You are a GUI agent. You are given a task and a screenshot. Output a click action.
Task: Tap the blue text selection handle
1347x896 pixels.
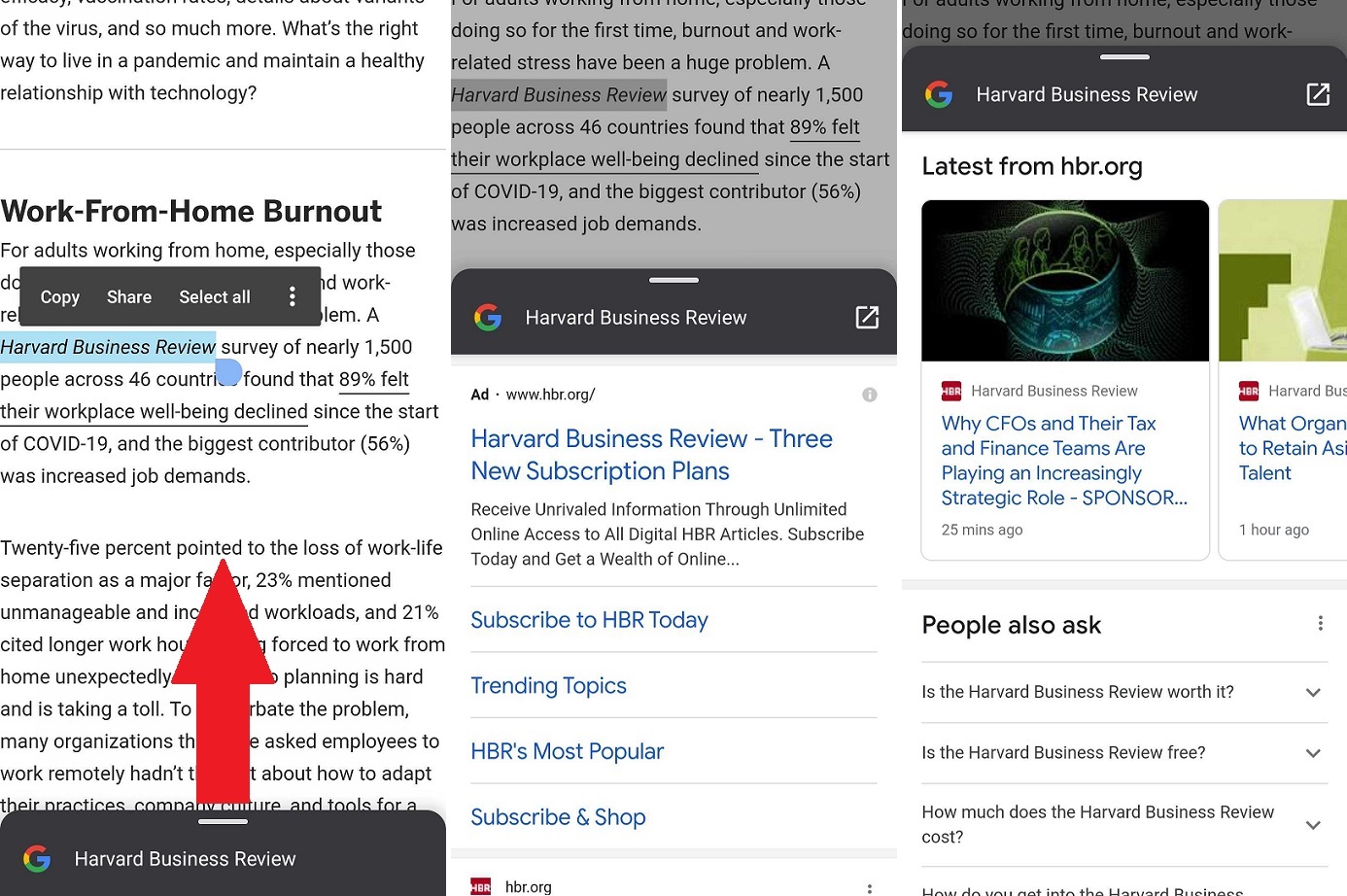228,371
